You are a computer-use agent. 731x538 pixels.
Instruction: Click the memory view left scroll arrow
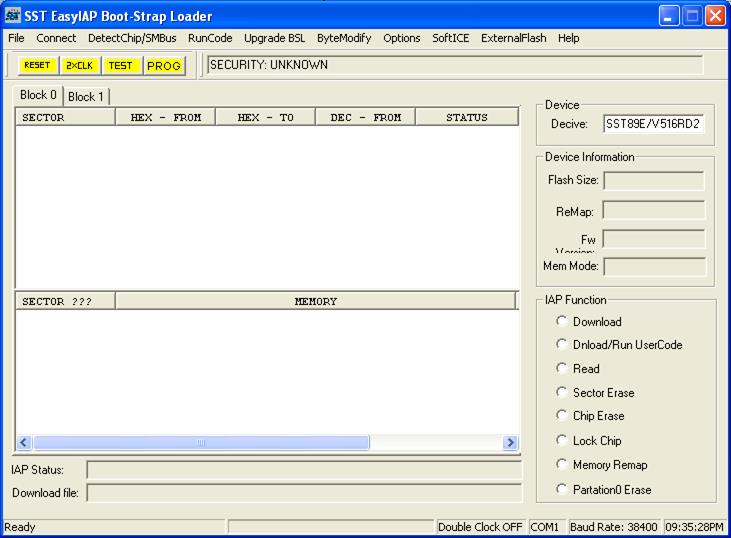coord(24,442)
